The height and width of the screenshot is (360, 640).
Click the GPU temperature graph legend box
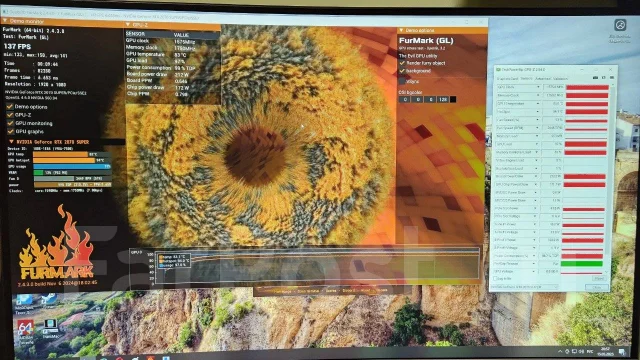point(175,261)
